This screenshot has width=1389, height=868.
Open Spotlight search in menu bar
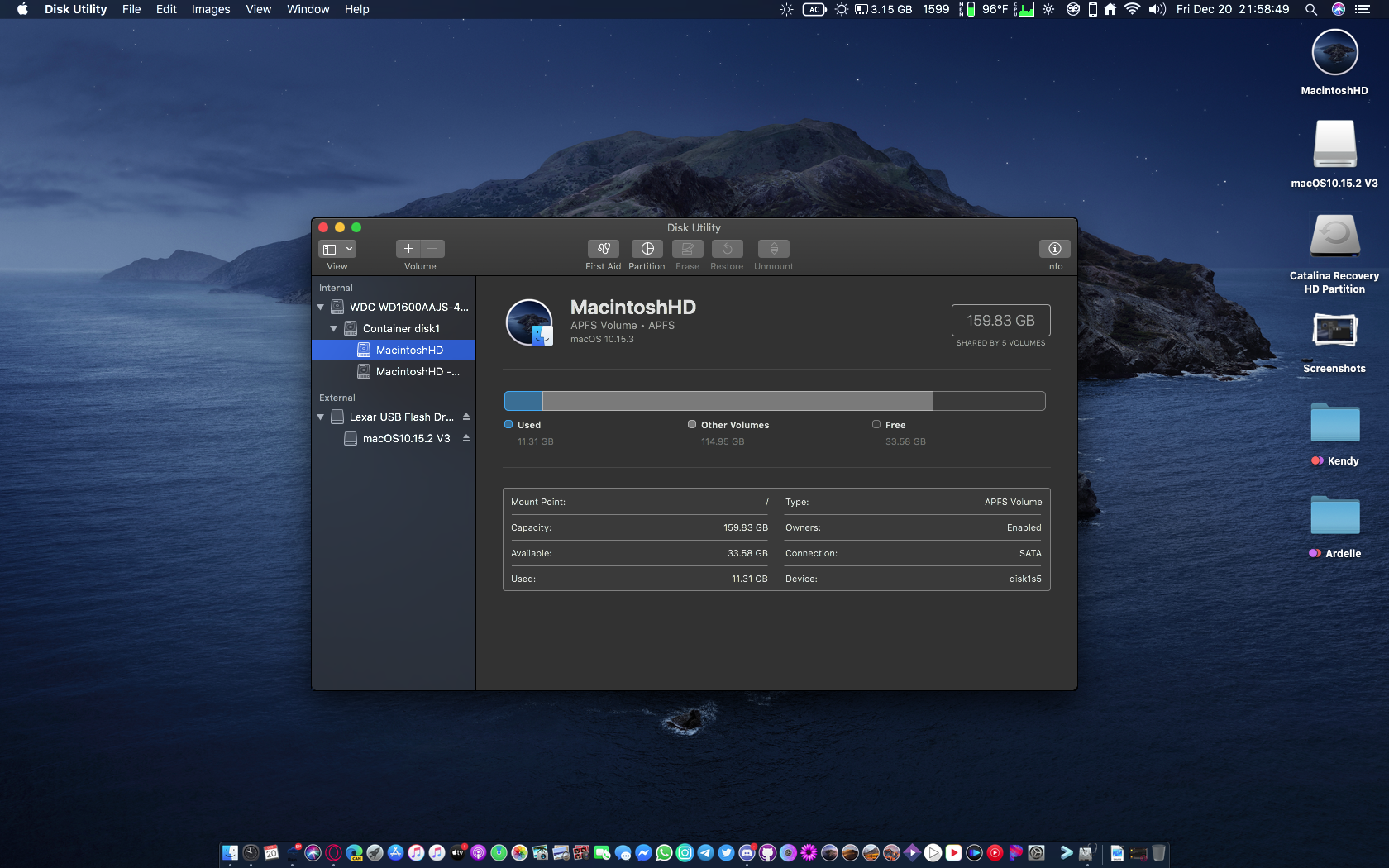point(1310,9)
